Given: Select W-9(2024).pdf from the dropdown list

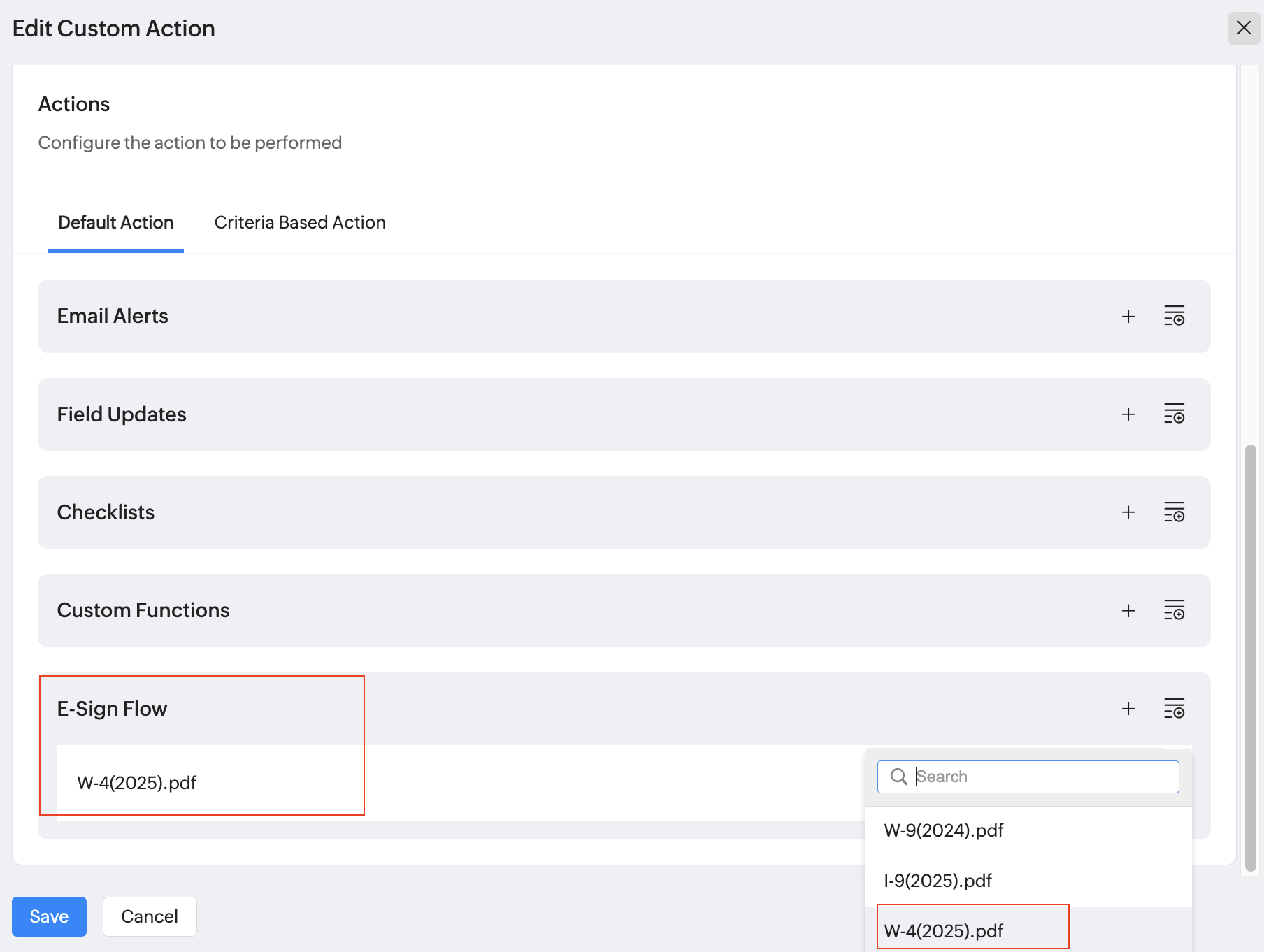Looking at the screenshot, I should click(944, 830).
